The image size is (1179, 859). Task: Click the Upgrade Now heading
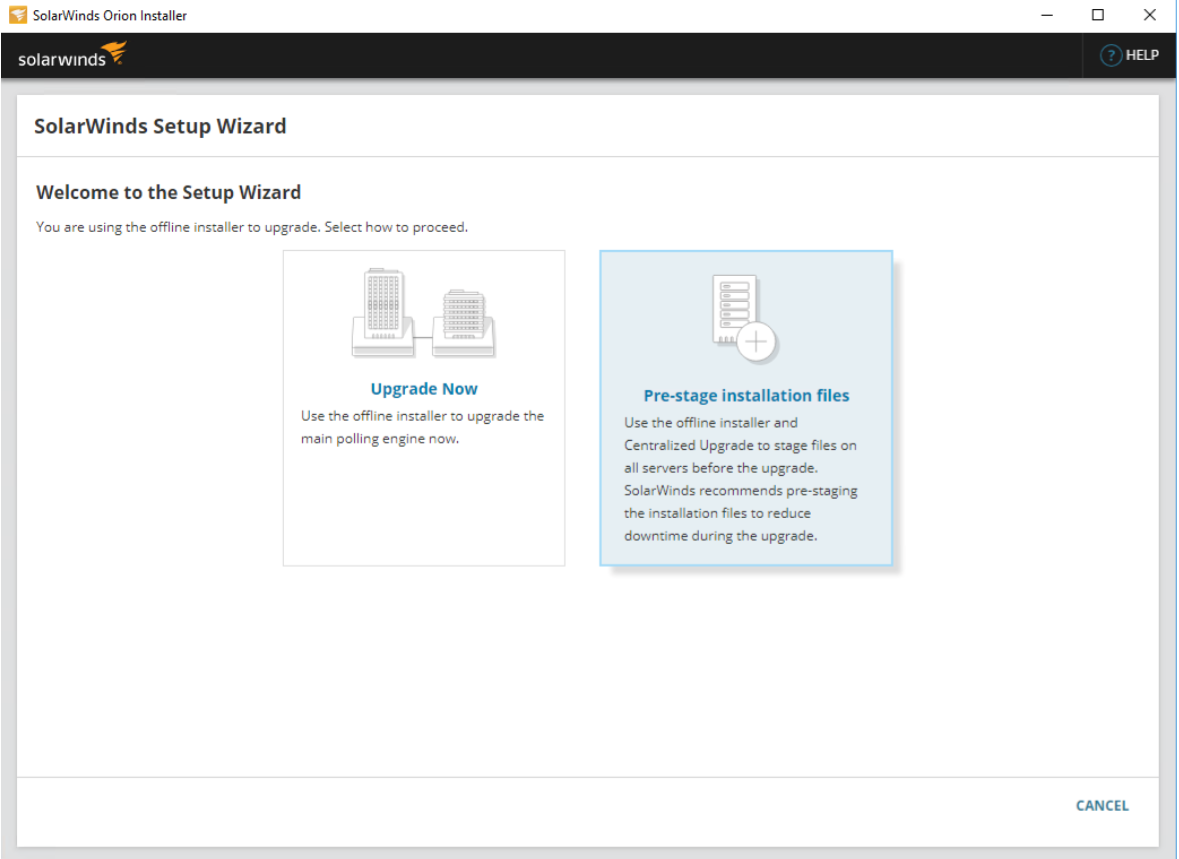click(x=424, y=389)
